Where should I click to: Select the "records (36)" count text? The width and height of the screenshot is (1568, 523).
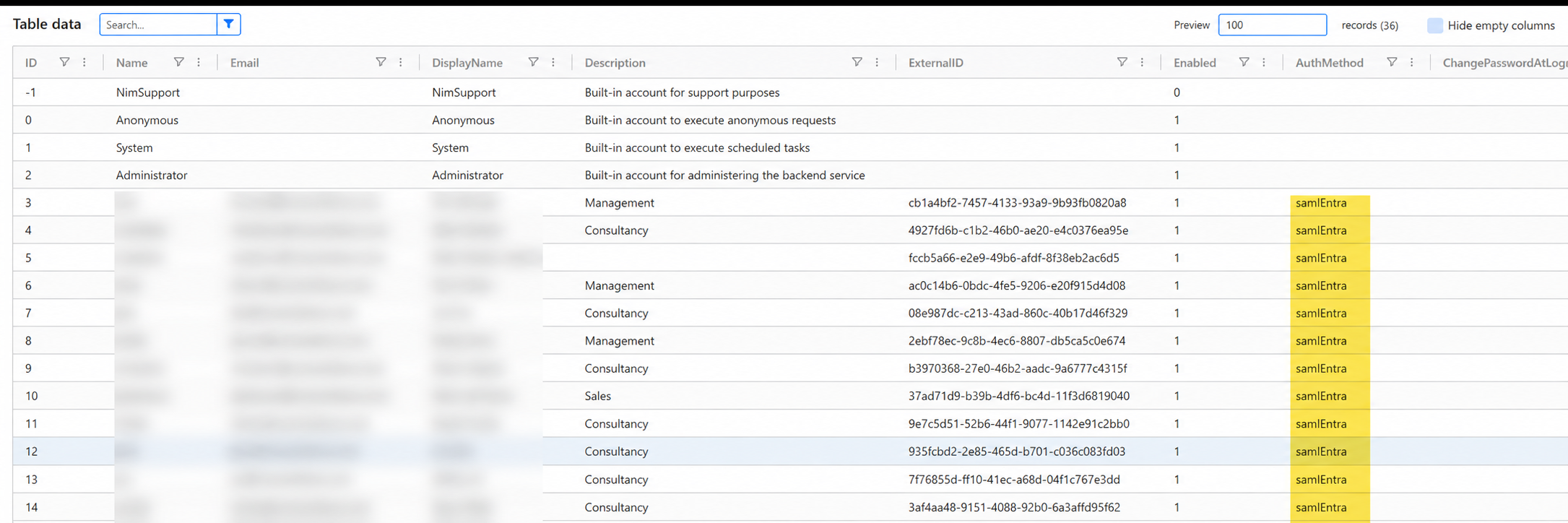1370,25
